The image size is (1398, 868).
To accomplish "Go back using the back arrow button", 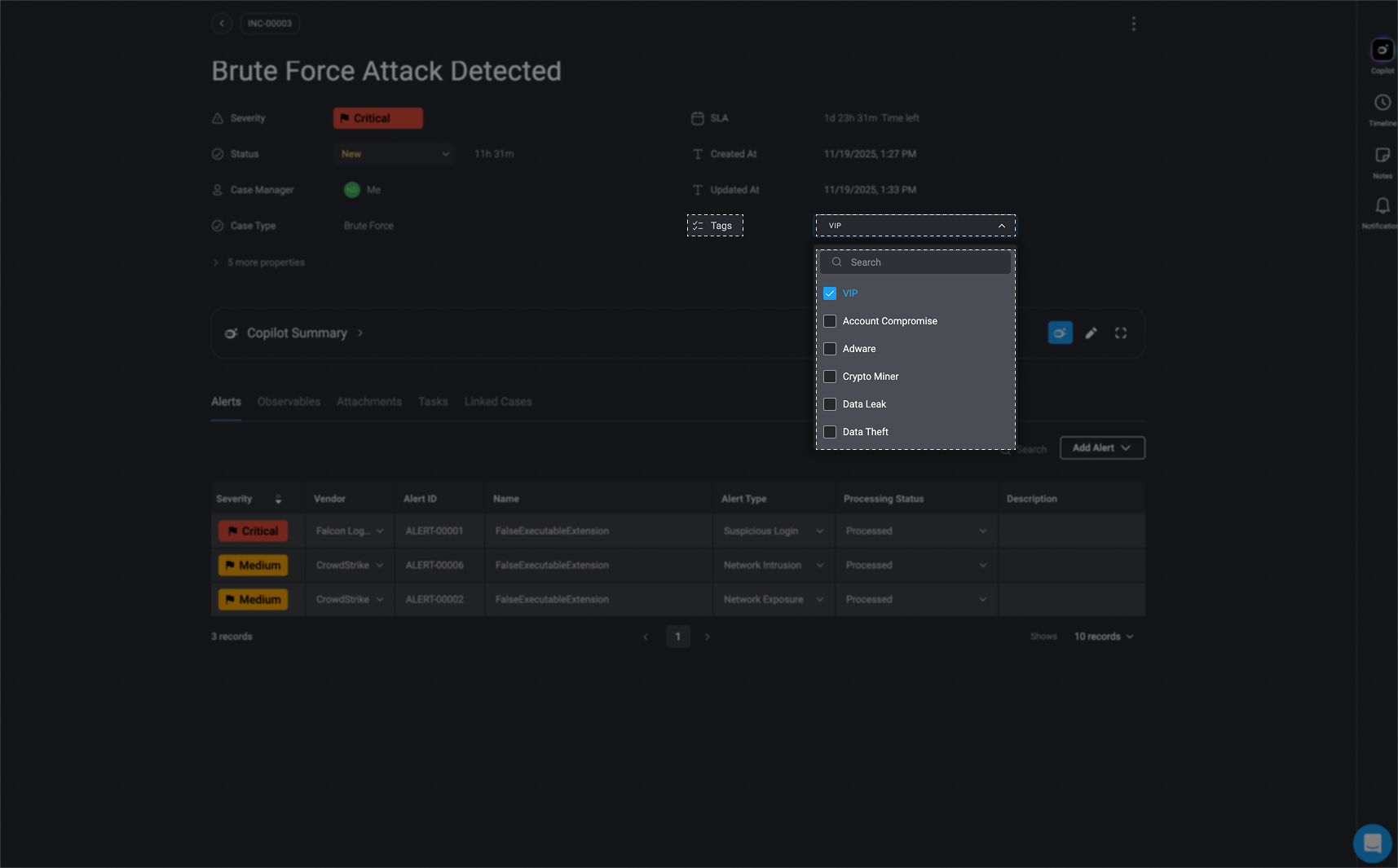I will coord(222,24).
